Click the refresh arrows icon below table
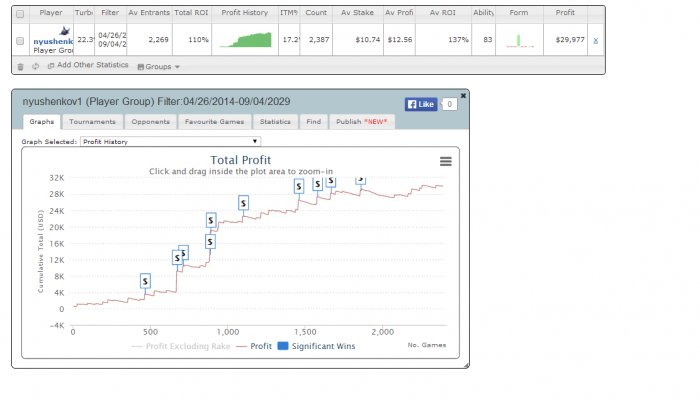The height and width of the screenshot is (400, 700). (36, 67)
